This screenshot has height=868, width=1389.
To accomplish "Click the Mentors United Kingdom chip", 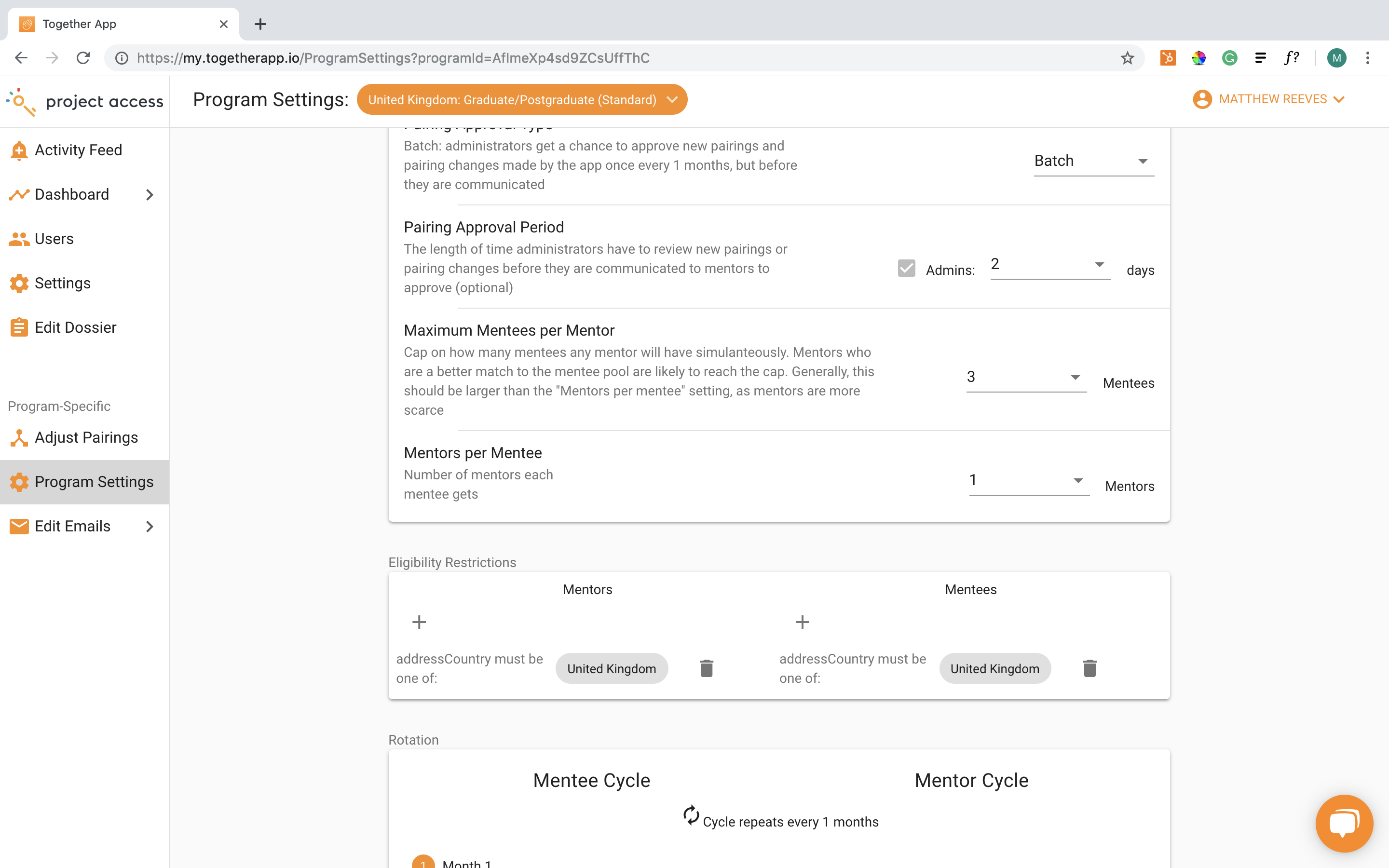I will [x=611, y=669].
